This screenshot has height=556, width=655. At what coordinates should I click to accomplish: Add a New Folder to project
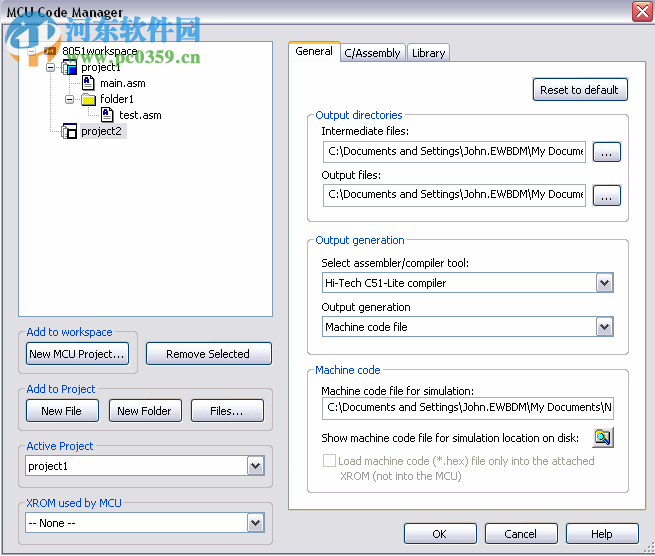145,411
